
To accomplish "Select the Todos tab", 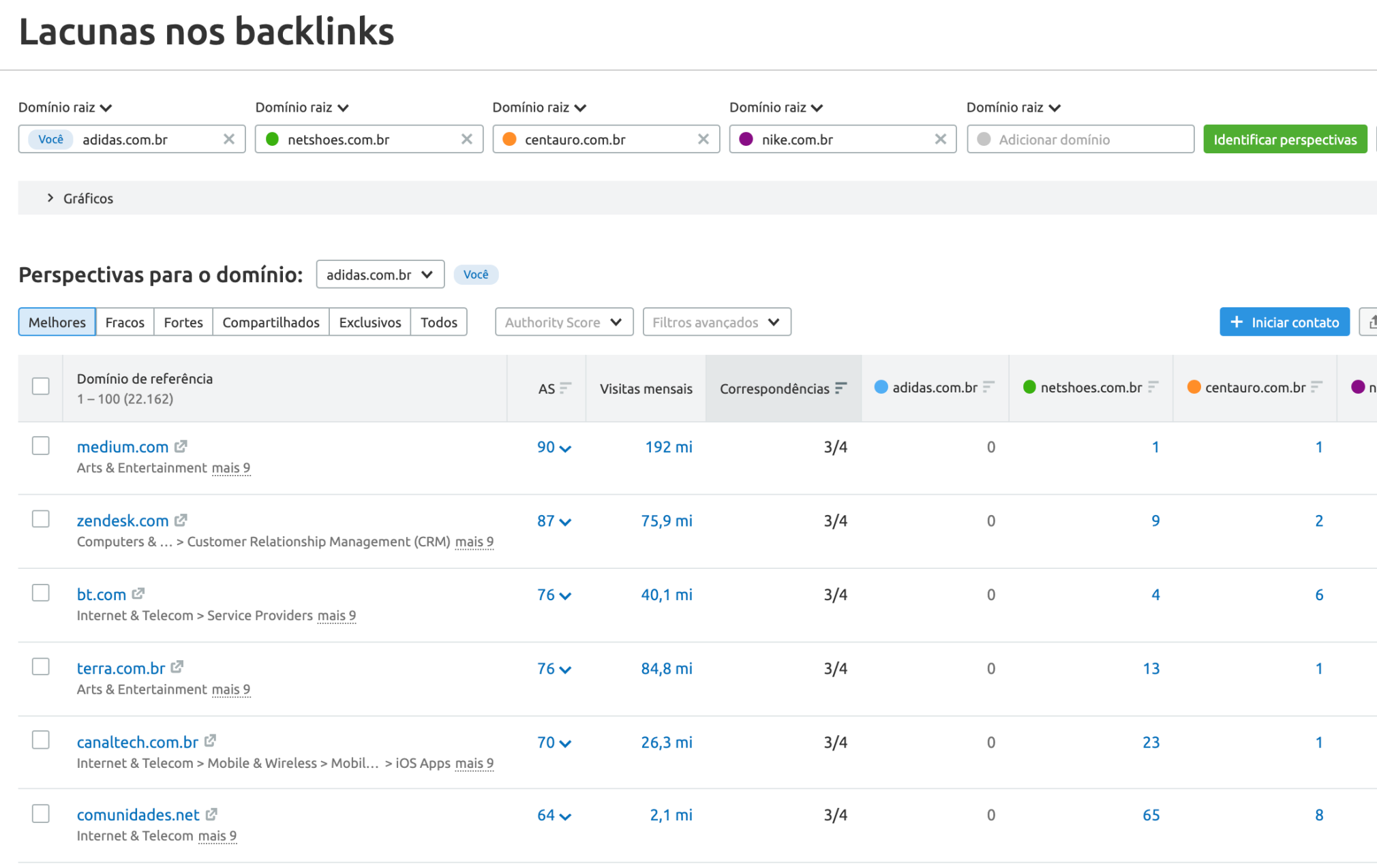I will [439, 322].
